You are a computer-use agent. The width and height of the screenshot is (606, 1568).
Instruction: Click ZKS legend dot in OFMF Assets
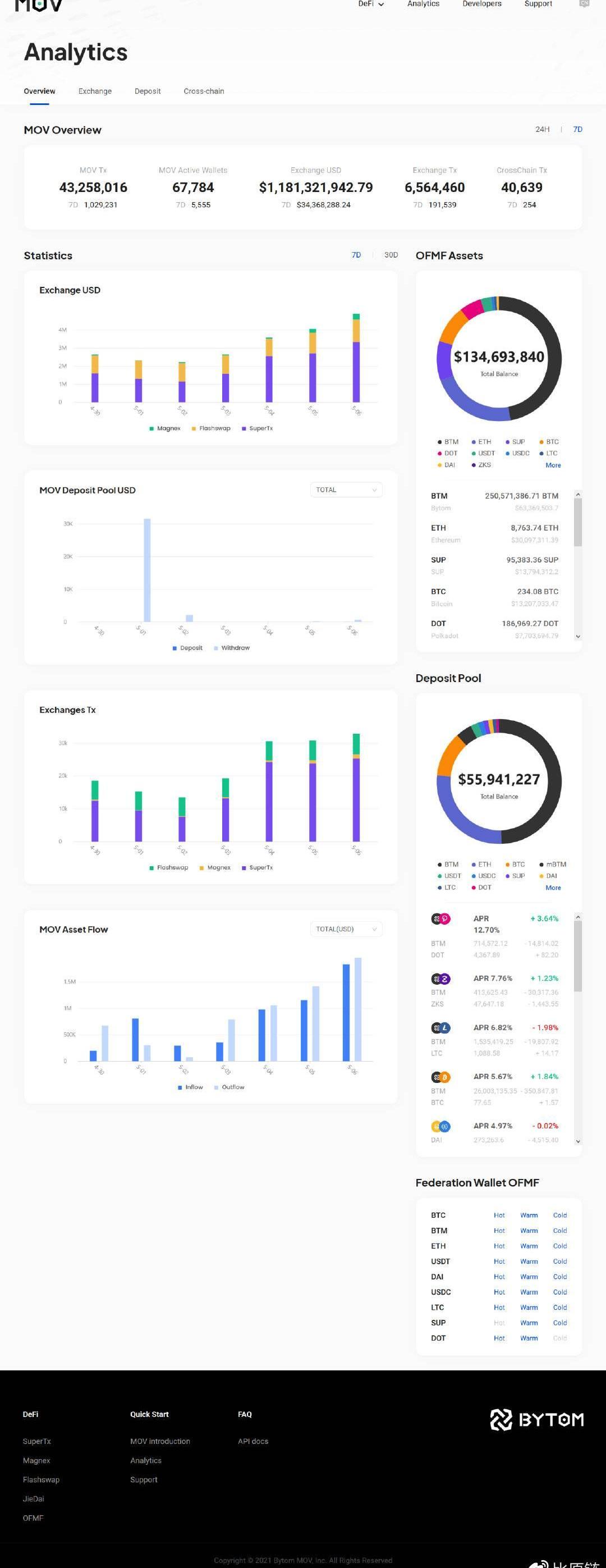(474, 465)
